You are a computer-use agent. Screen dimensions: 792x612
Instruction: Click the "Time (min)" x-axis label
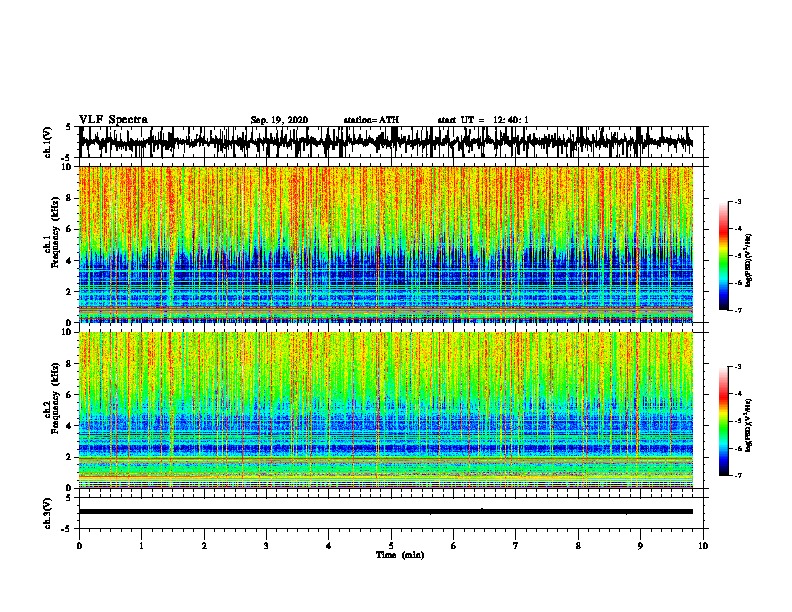(400, 555)
